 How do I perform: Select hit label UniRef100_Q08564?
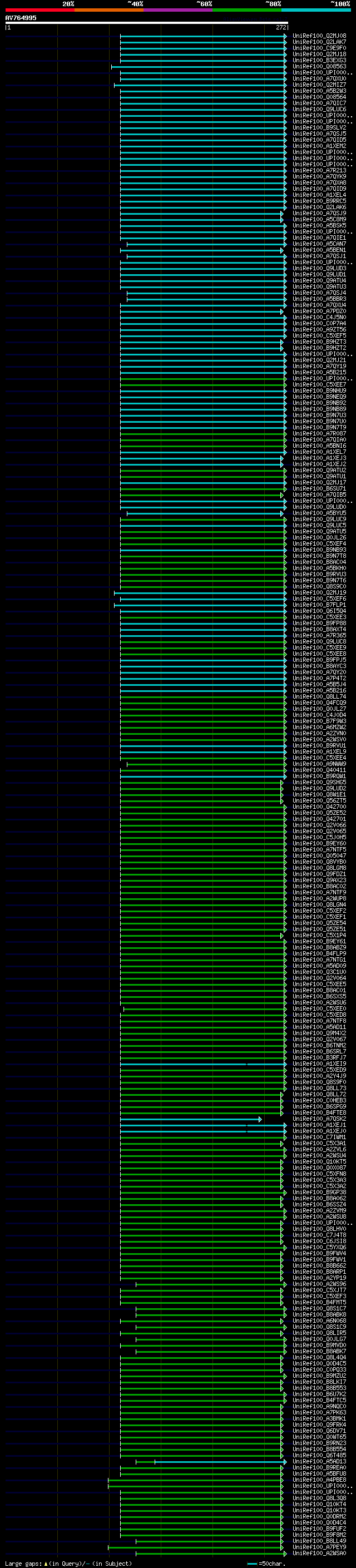(319, 97)
